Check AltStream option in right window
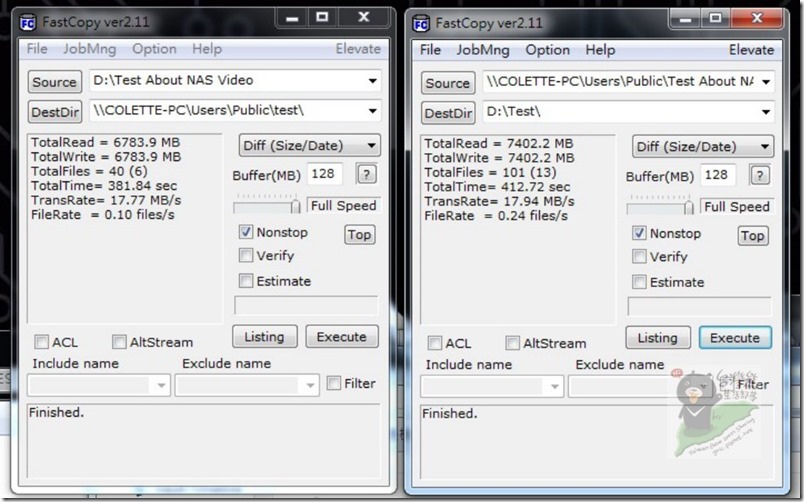 tap(512, 343)
